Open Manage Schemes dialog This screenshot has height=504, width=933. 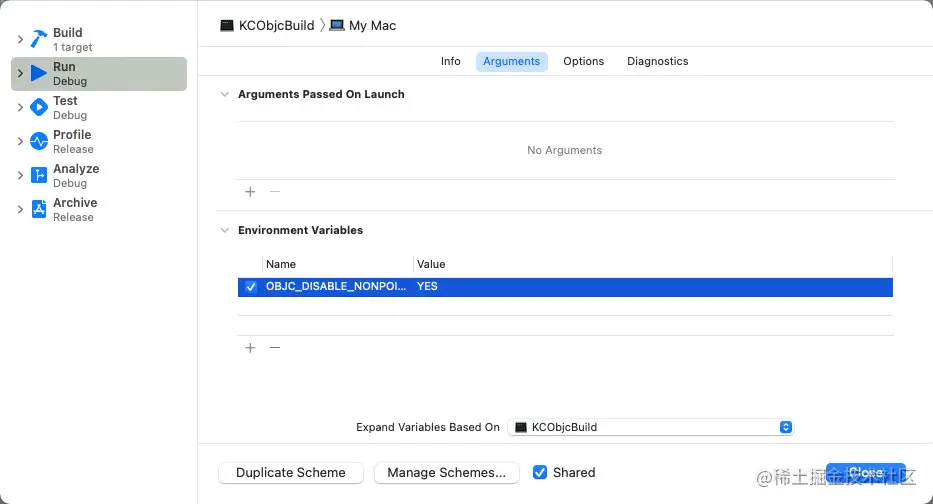coord(446,473)
